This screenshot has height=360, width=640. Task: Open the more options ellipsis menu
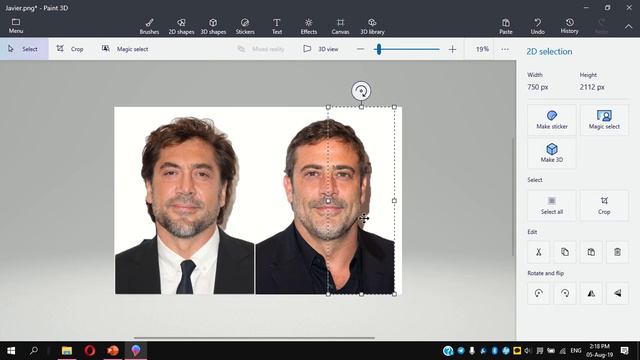click(505, 49)
